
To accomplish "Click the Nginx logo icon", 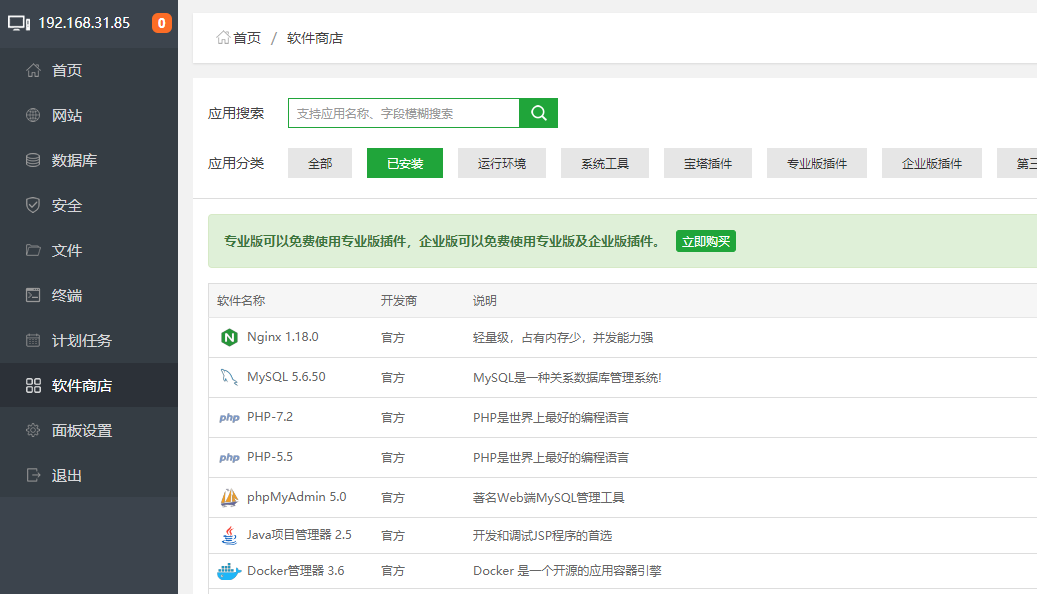I will point(229,338).
